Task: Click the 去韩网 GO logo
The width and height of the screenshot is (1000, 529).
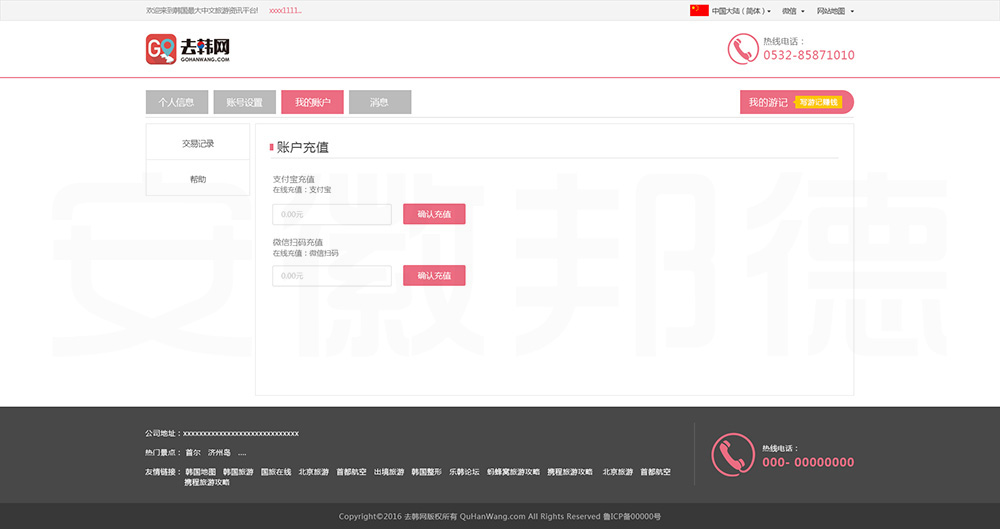Action: pyautogui.click(x=188, y=49)
